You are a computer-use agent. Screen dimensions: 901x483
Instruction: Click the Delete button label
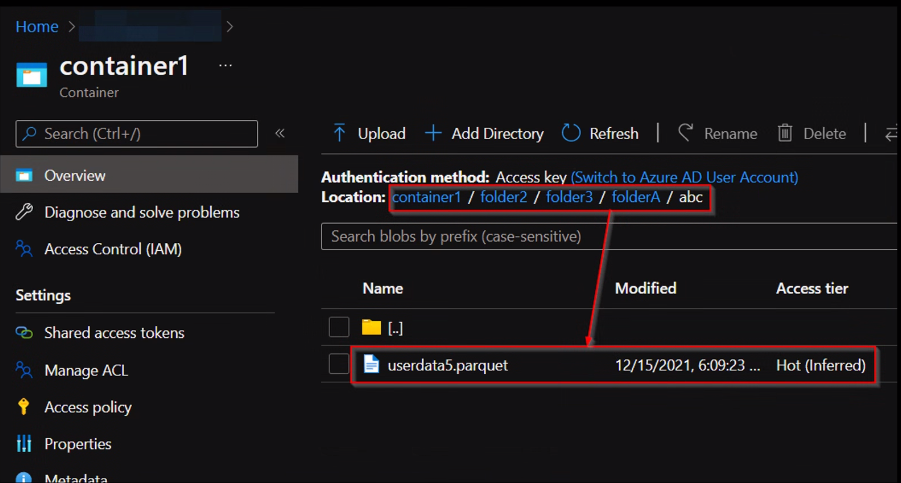click(825, 134)
